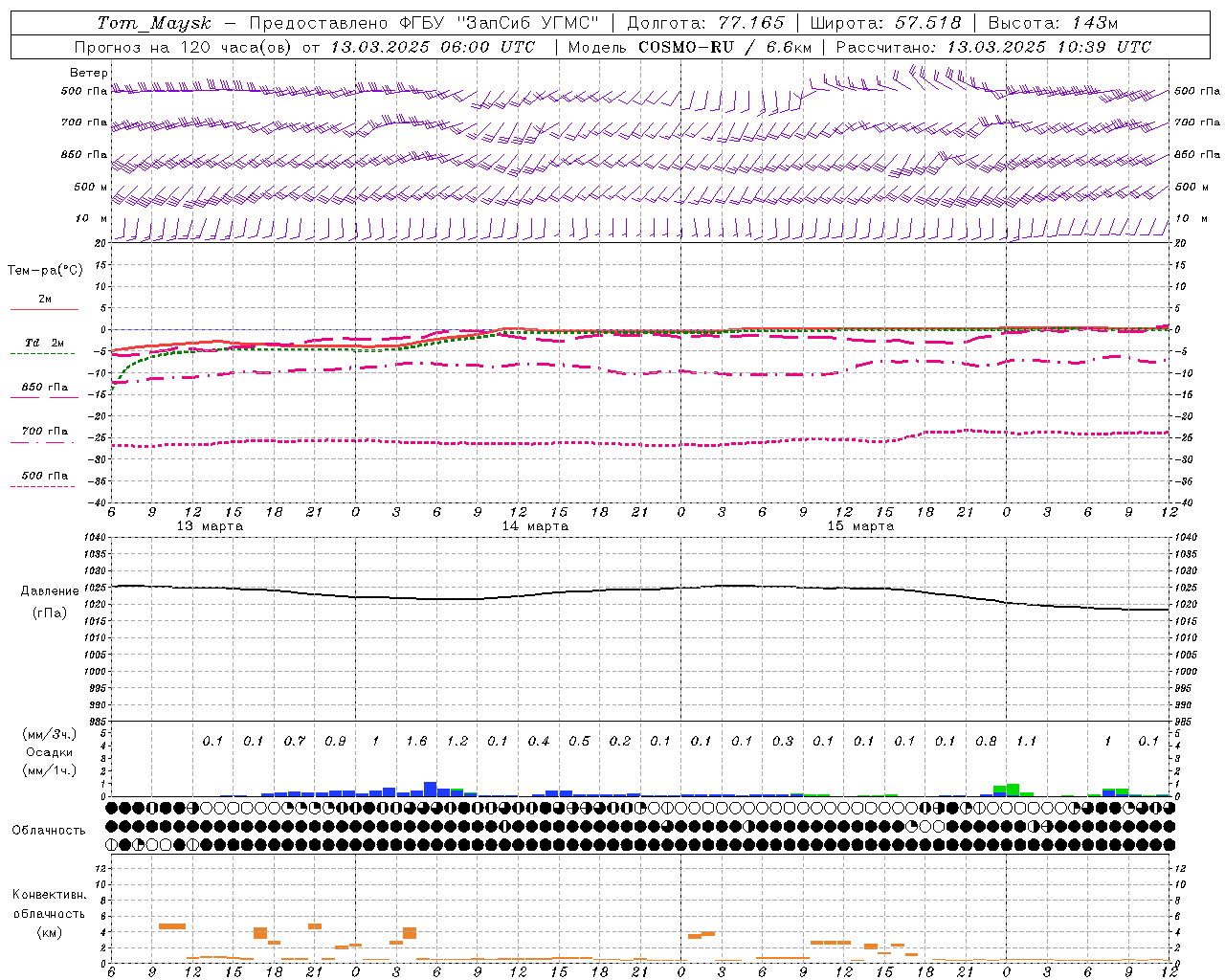1225x980 pixels.
Task: Click the Облачность cloud cover label
Action: (49, 831)
